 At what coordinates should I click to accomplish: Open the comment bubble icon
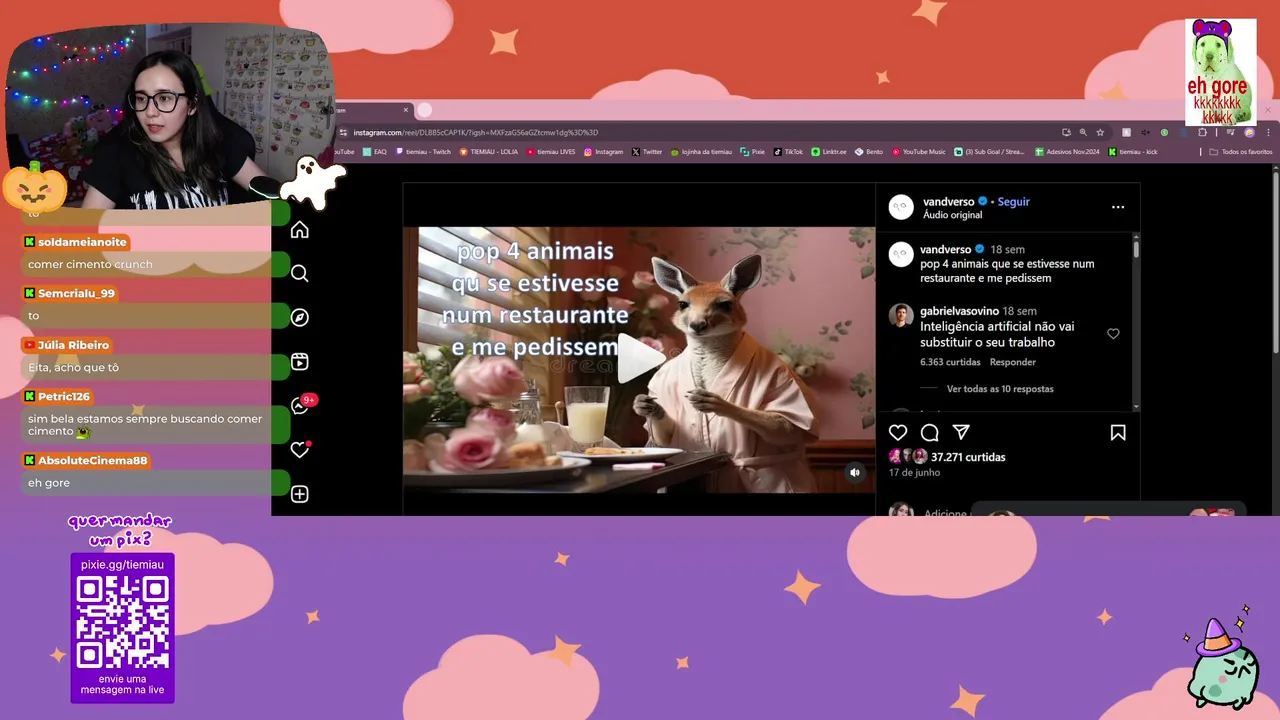(x=929, y=432)
